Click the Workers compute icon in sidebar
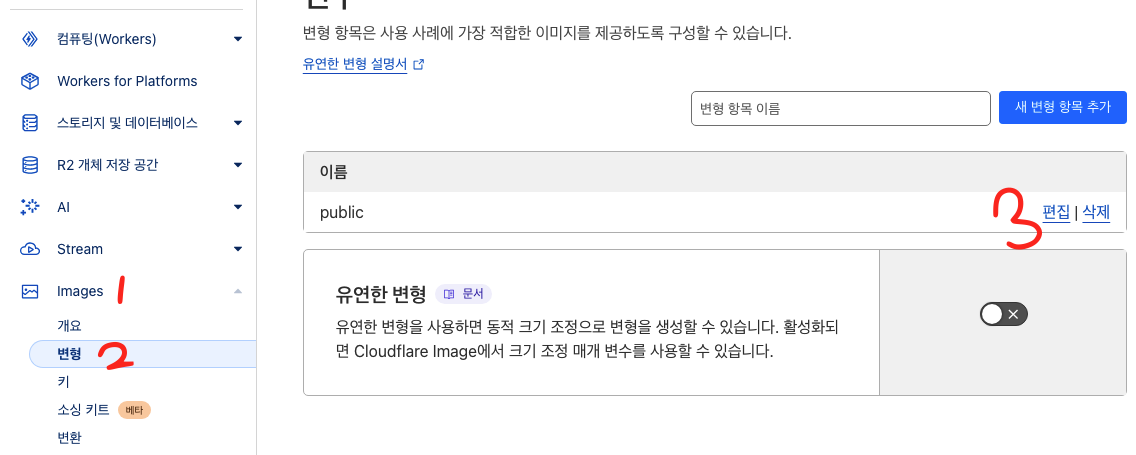Screen dimensions: 1136x455 tap(30, 39)
